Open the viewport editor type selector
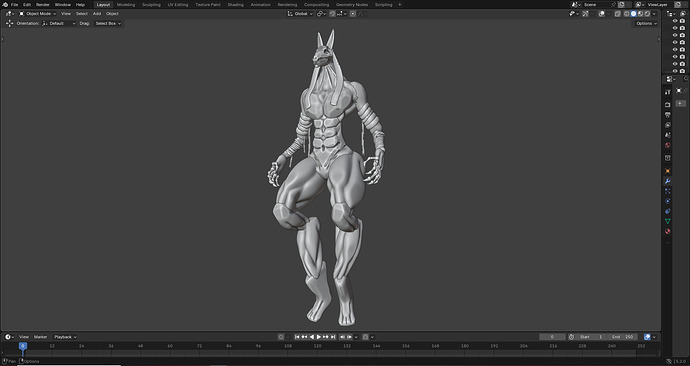Image resolution: width=690 pixels, height=366 pixels. click(x=10, y=14)
